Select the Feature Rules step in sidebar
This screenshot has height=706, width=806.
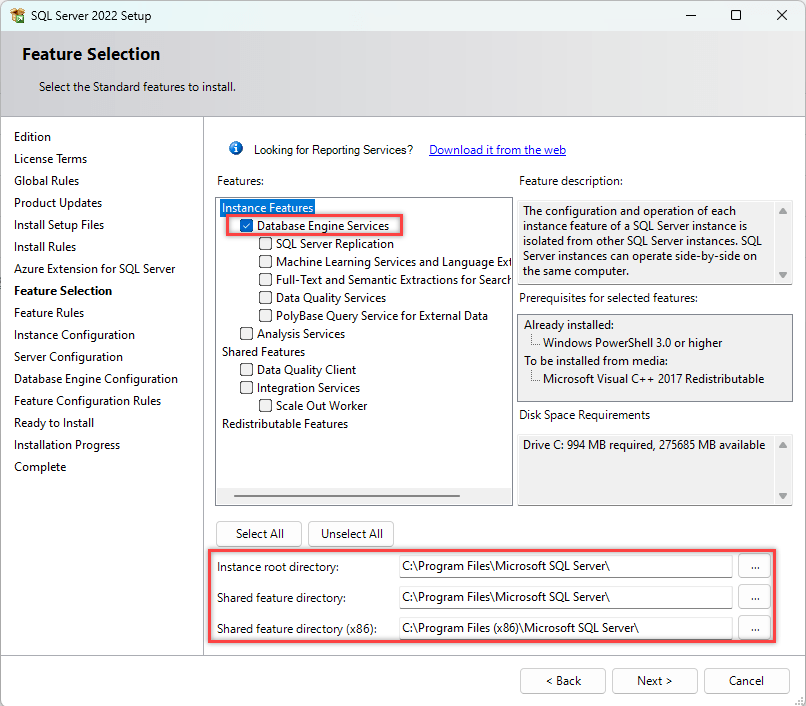coord(48,312)
